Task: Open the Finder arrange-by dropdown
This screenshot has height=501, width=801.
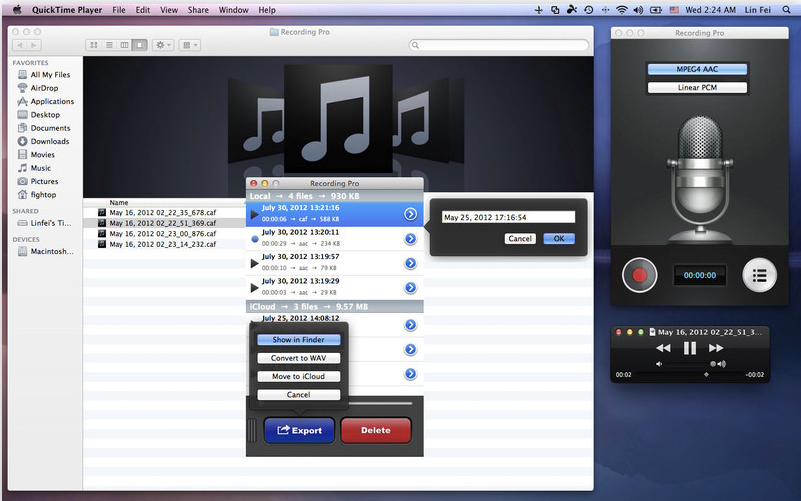Action: (x=190, y=45)
